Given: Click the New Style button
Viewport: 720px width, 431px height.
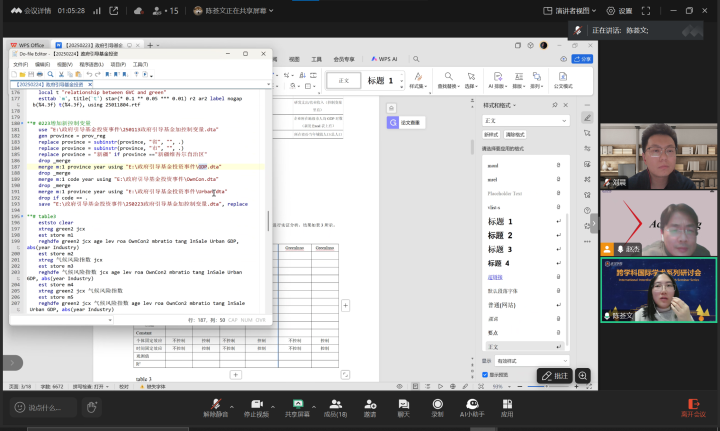Looking at the screenshot, I should tap(491, 134).
